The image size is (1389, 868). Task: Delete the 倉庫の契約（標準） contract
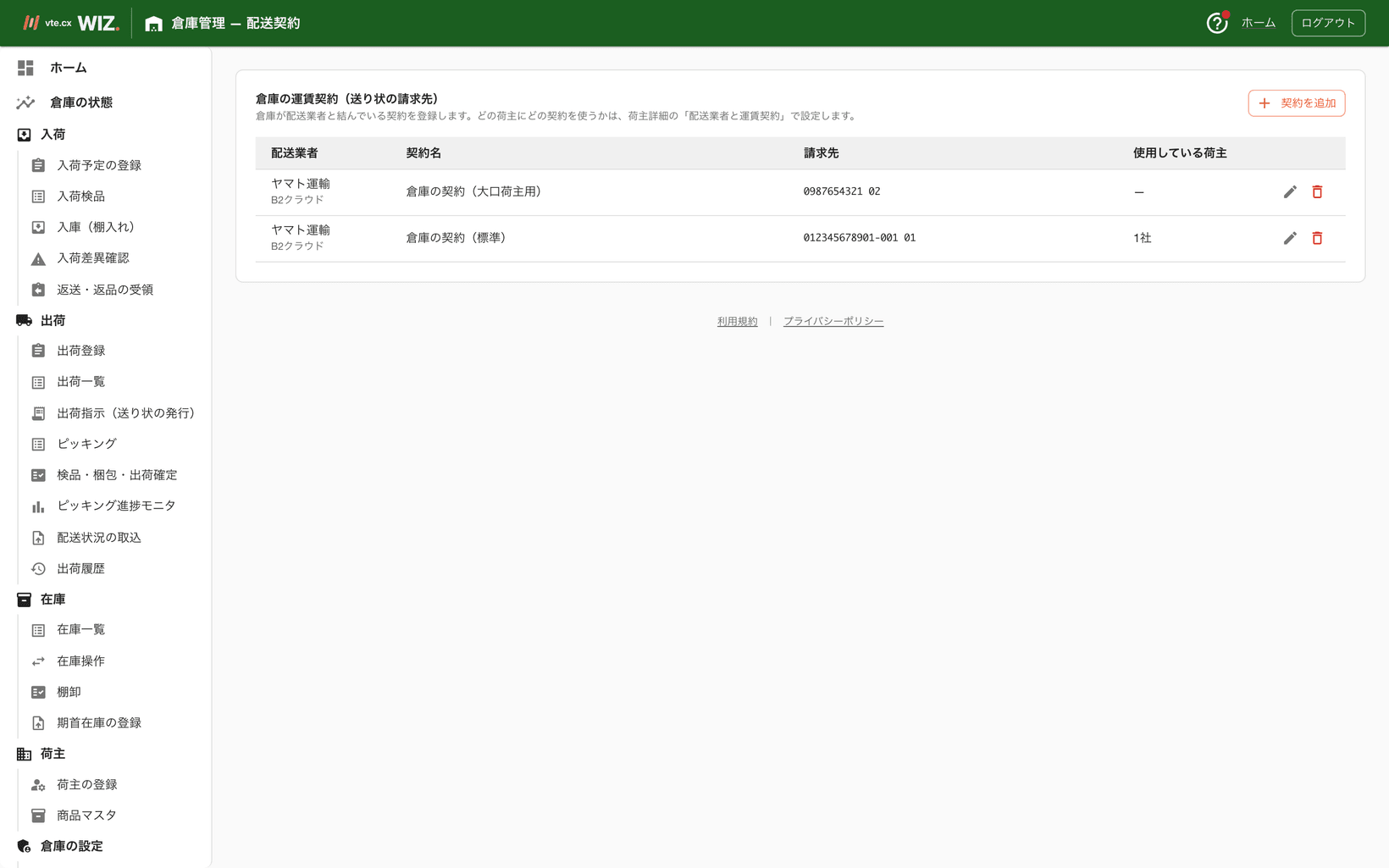[x=1317, y=238]
